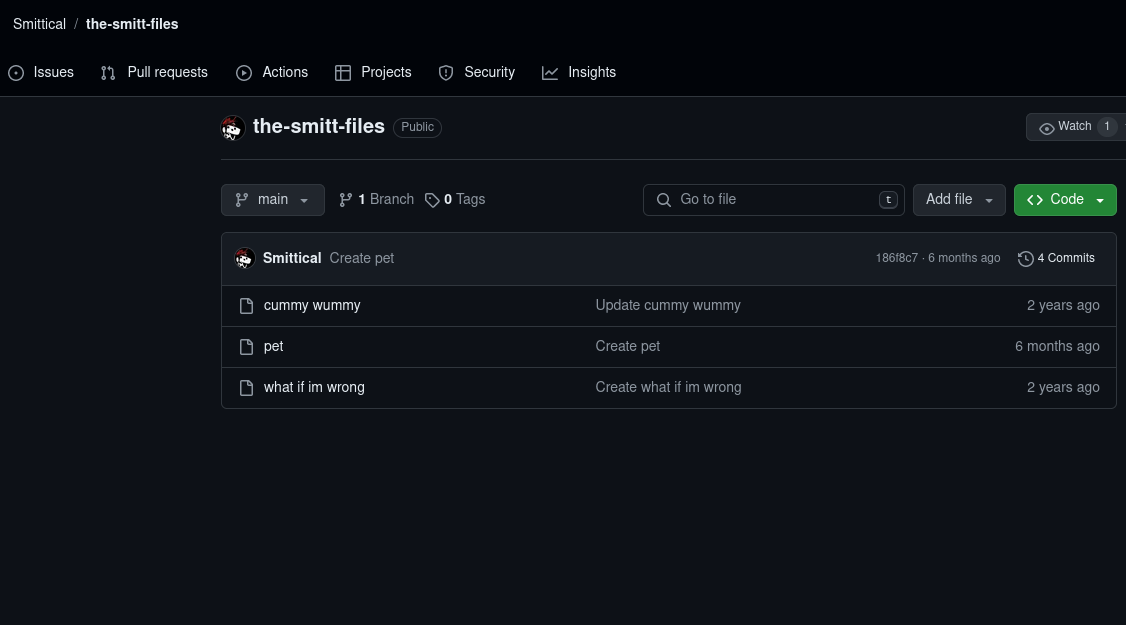Click 2 years ago in what if im wrong row

point(1063,387)
